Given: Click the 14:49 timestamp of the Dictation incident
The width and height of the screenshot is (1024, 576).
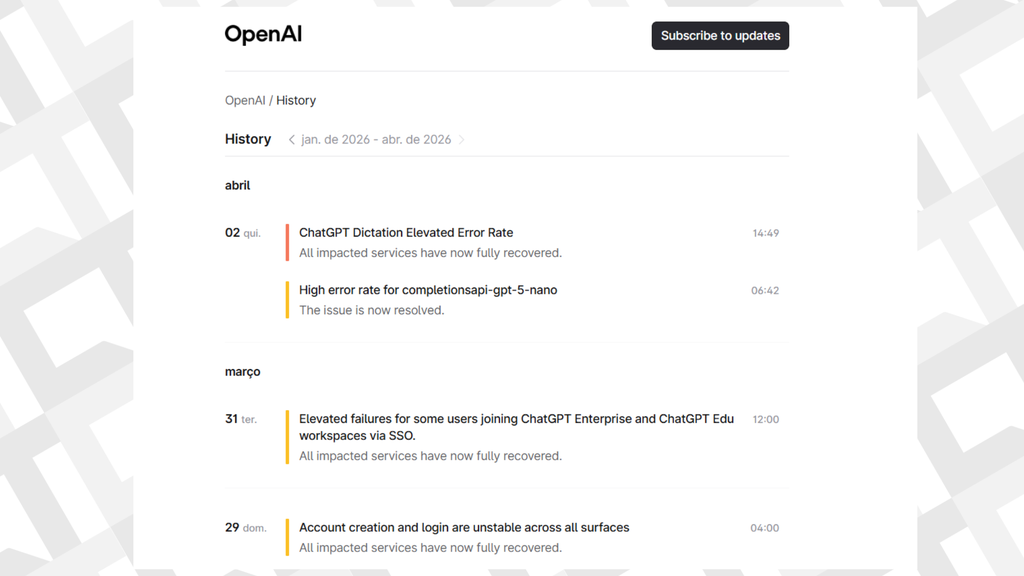Looking at the screenshot, I should pos(765,233).
